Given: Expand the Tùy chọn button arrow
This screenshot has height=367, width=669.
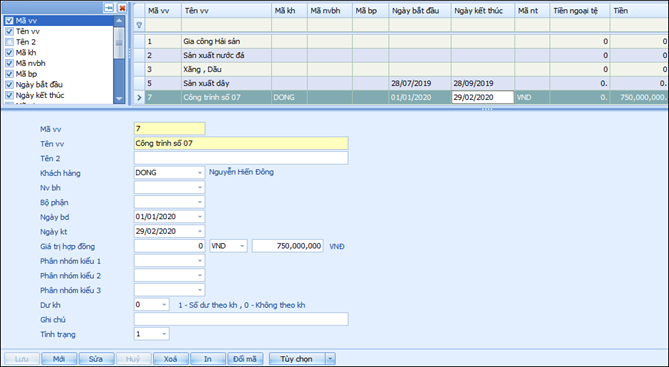Looking at the screenshot, I should click(x=330, y=359).
